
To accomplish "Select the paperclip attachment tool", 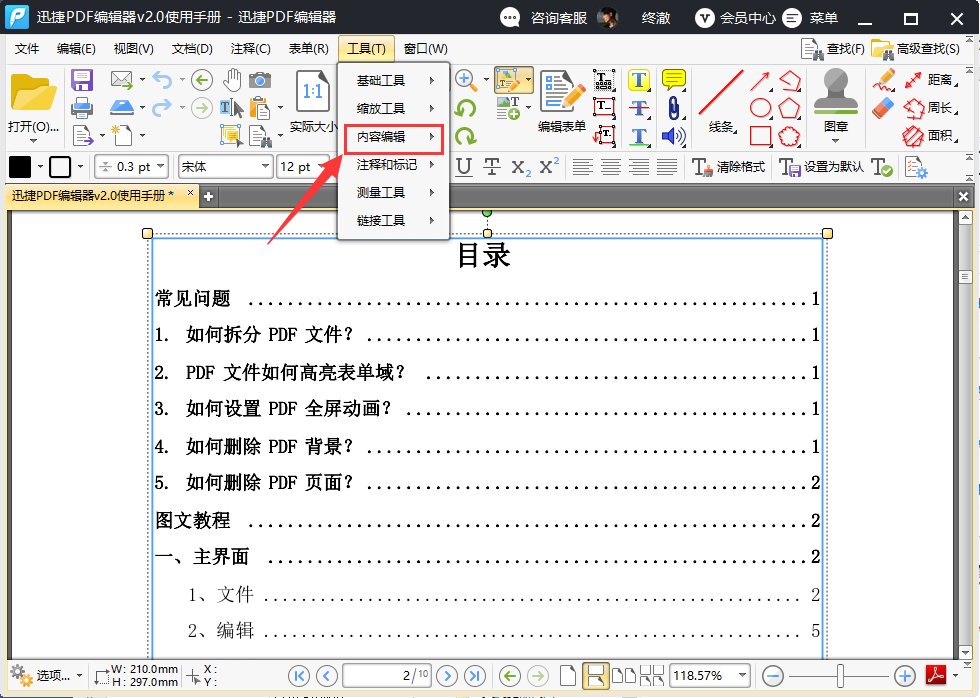I will click(674, 108).
